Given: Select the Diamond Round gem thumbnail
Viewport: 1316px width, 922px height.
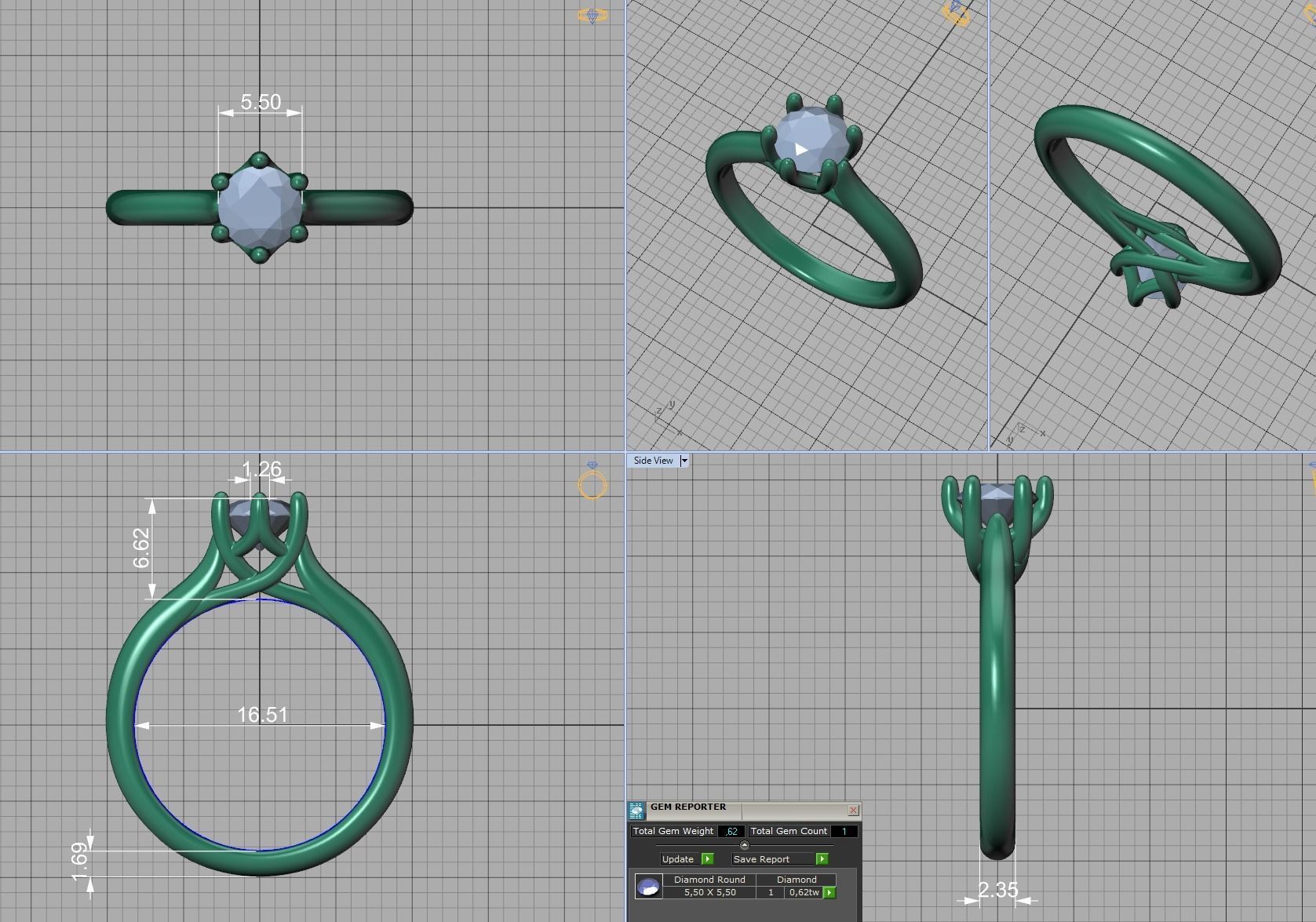Looking at the screenshot, I should pyautogui.click(x=648, y=887).
